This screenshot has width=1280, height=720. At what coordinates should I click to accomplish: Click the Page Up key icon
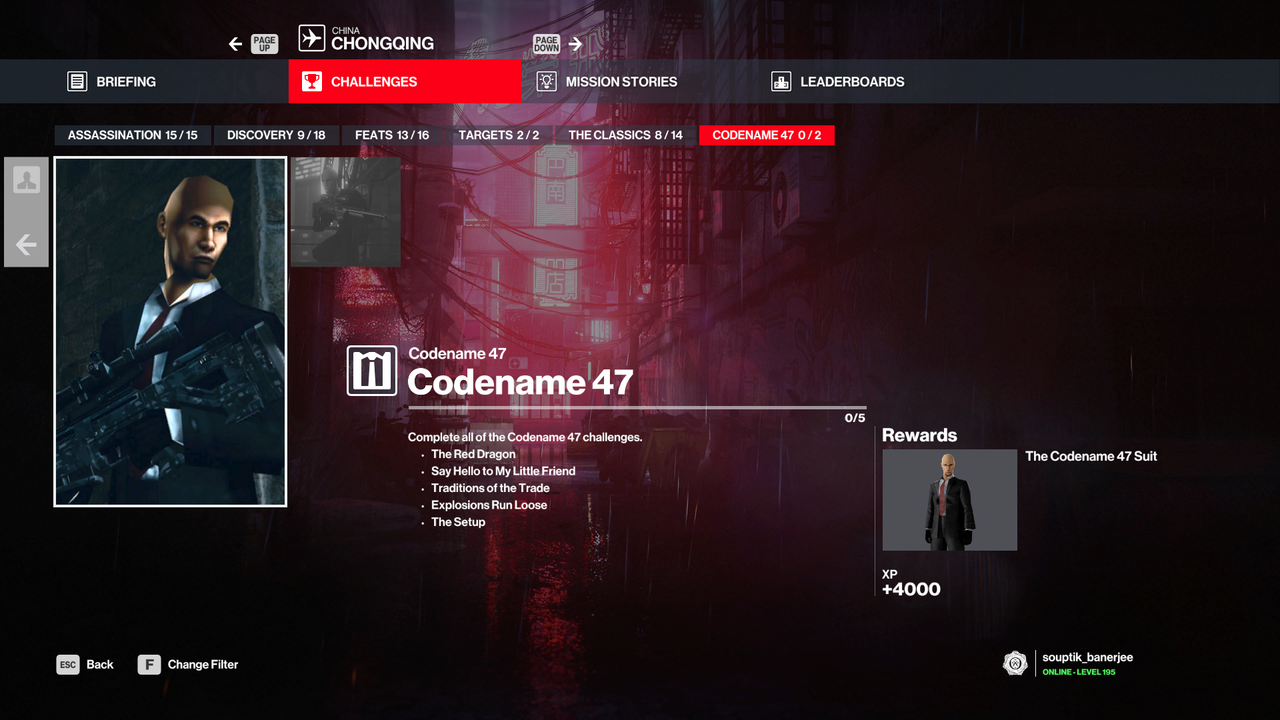click(x=264, y=44)
